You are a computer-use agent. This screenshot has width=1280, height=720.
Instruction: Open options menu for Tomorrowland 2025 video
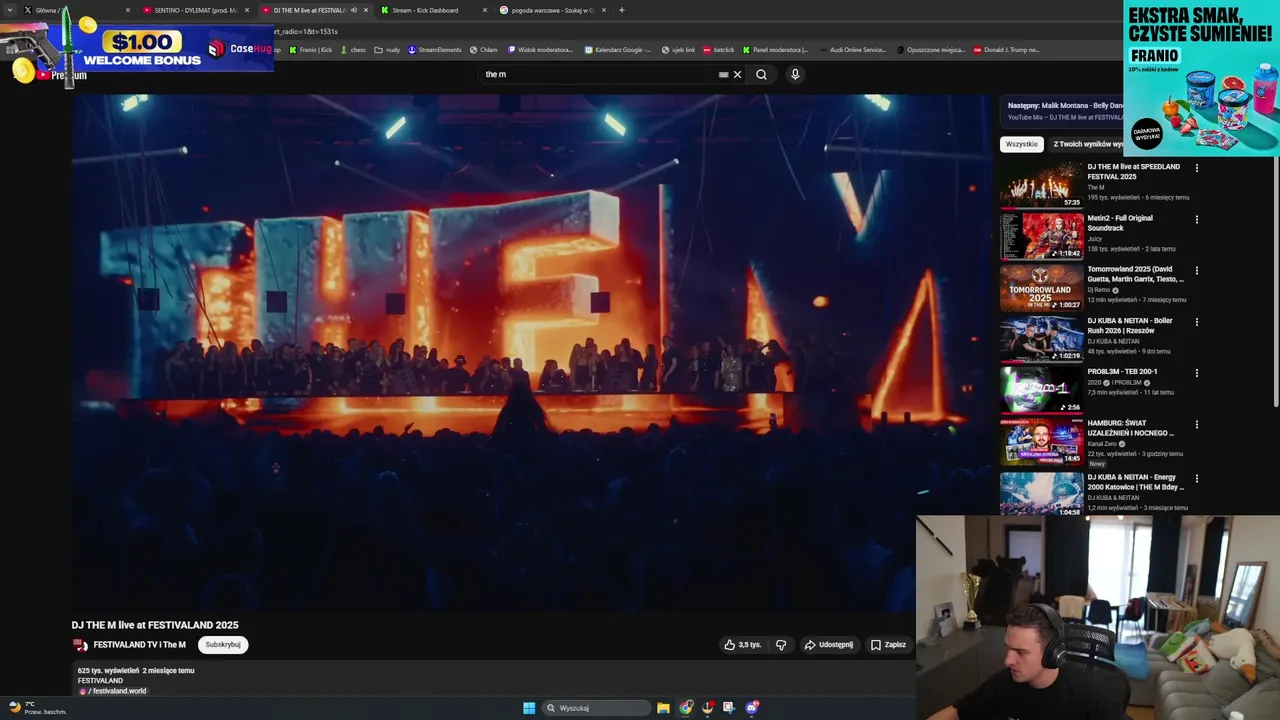coord(1197,270)
